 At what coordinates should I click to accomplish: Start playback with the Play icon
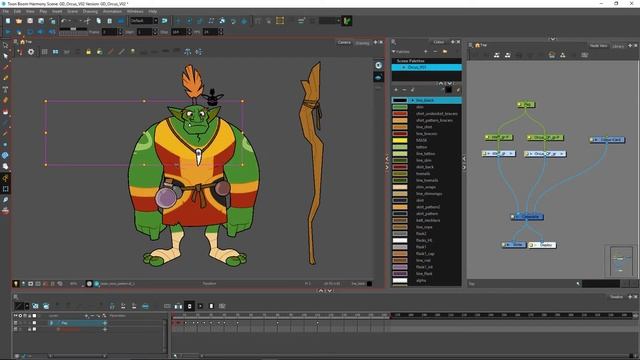(x=8, y=31)
